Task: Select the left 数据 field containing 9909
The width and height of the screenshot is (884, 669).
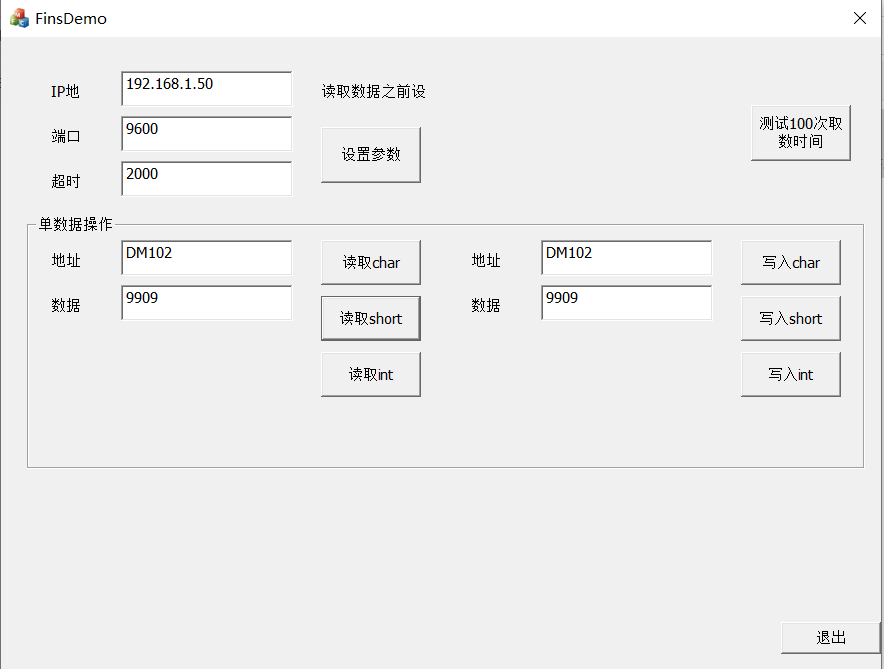Action: [205, 302]
